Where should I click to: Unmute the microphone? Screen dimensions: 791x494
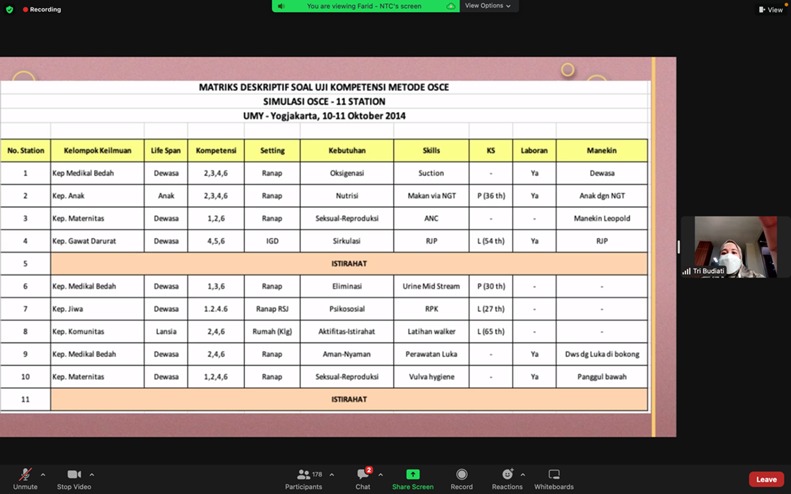(25, 477)
